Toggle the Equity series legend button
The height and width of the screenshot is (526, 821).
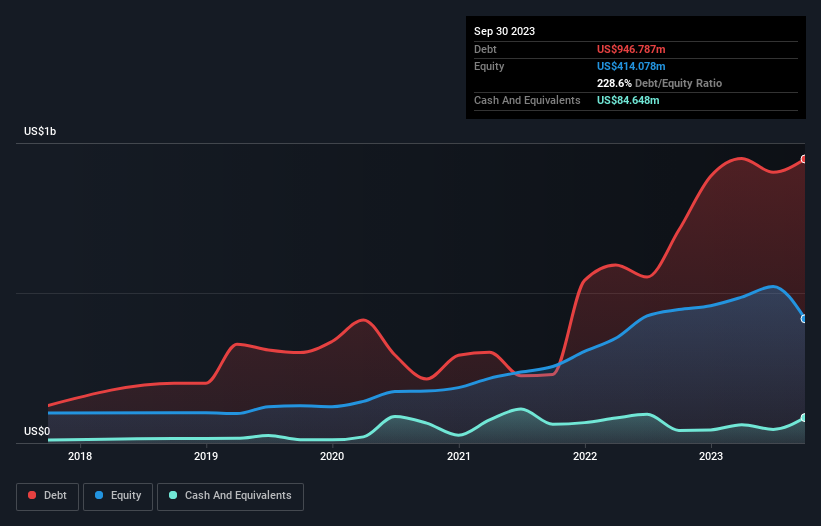click(x=118, y=496)
